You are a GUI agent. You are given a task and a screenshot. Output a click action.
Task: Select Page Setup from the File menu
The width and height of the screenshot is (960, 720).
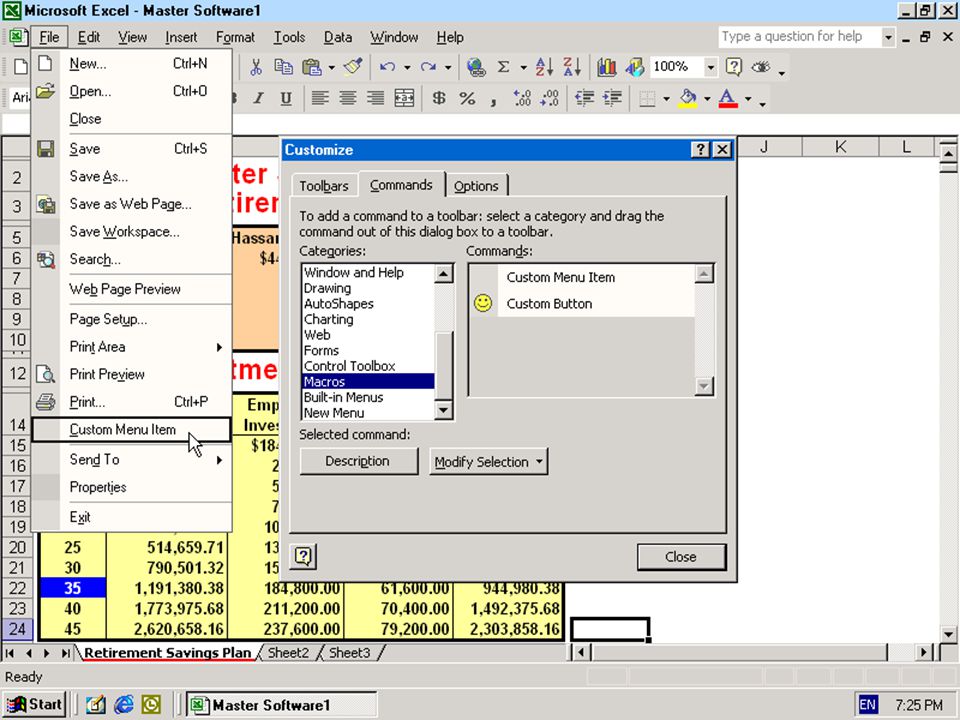[x=132, y=320]
